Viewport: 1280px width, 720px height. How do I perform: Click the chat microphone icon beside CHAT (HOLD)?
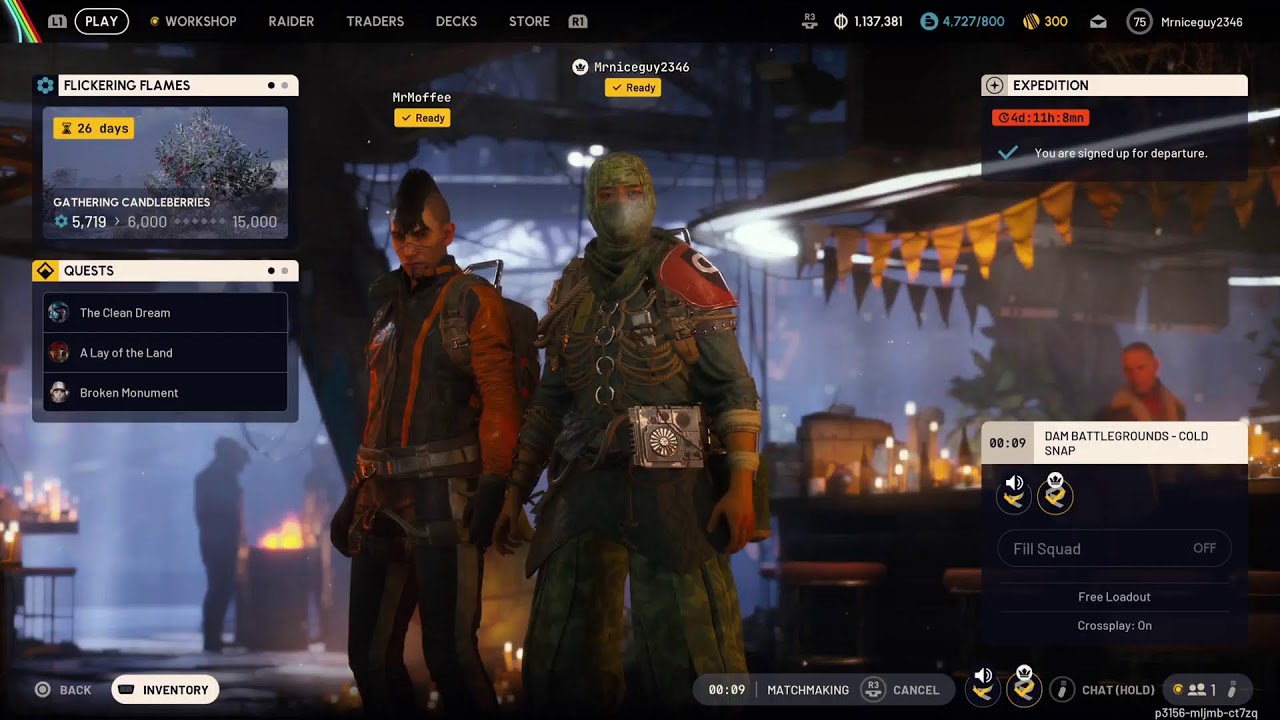pos(1062,689)
